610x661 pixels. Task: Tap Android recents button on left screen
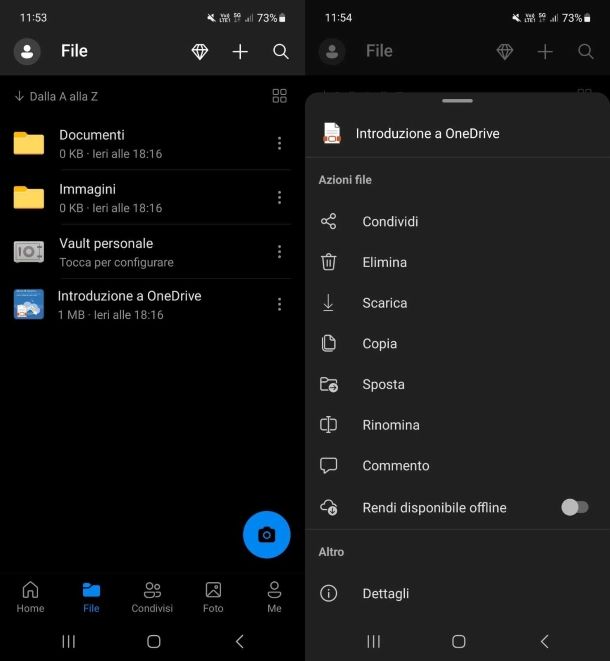tap(69, 641)
